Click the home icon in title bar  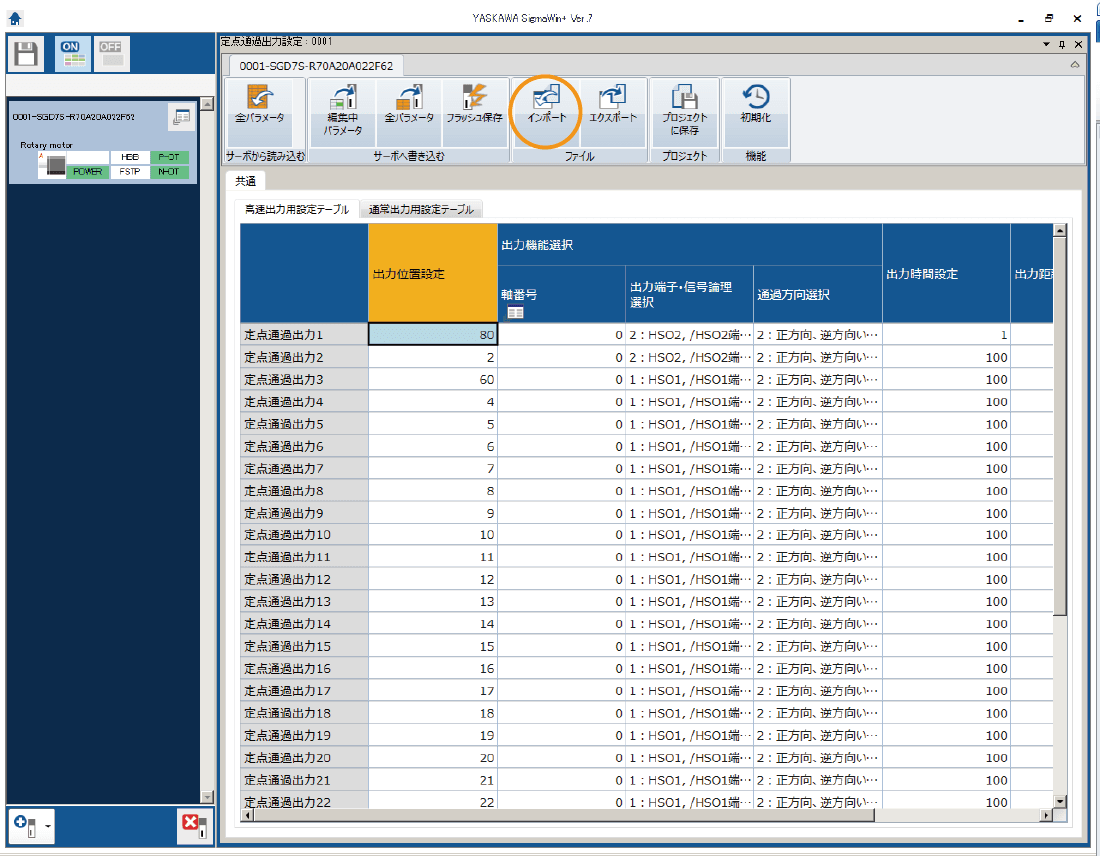coord(15,18)
